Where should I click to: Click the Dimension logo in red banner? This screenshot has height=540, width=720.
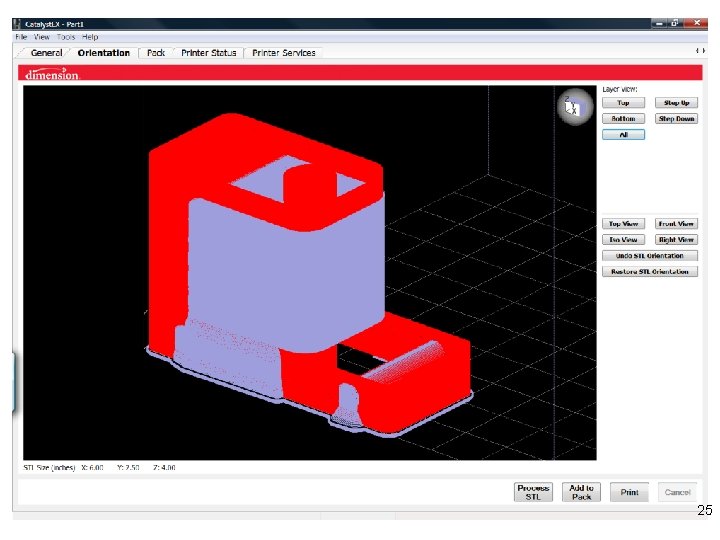[52, 74]
